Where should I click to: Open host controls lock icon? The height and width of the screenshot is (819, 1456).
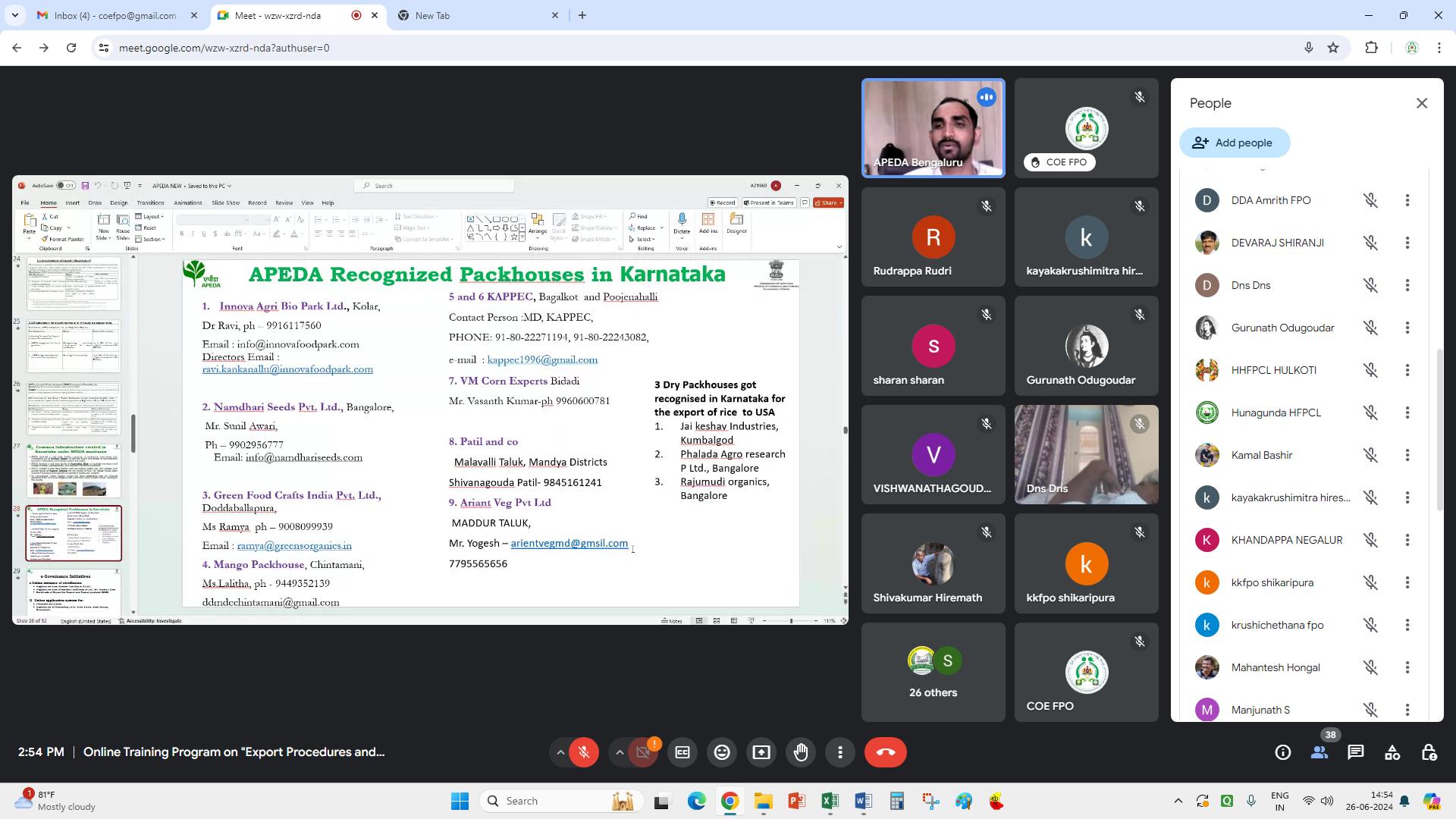click(x=1429, y=752)
